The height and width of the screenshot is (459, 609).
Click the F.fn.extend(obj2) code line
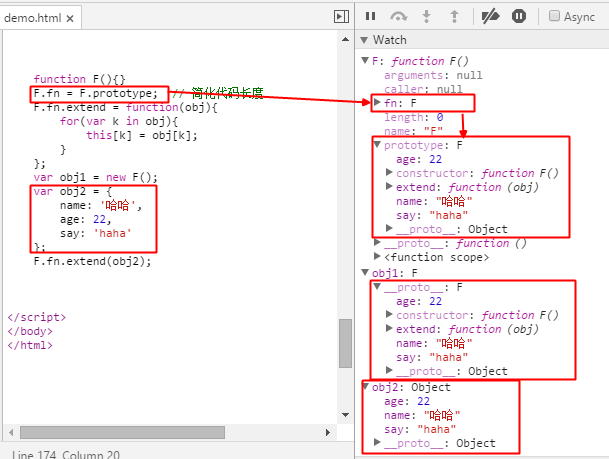[92, 261]
